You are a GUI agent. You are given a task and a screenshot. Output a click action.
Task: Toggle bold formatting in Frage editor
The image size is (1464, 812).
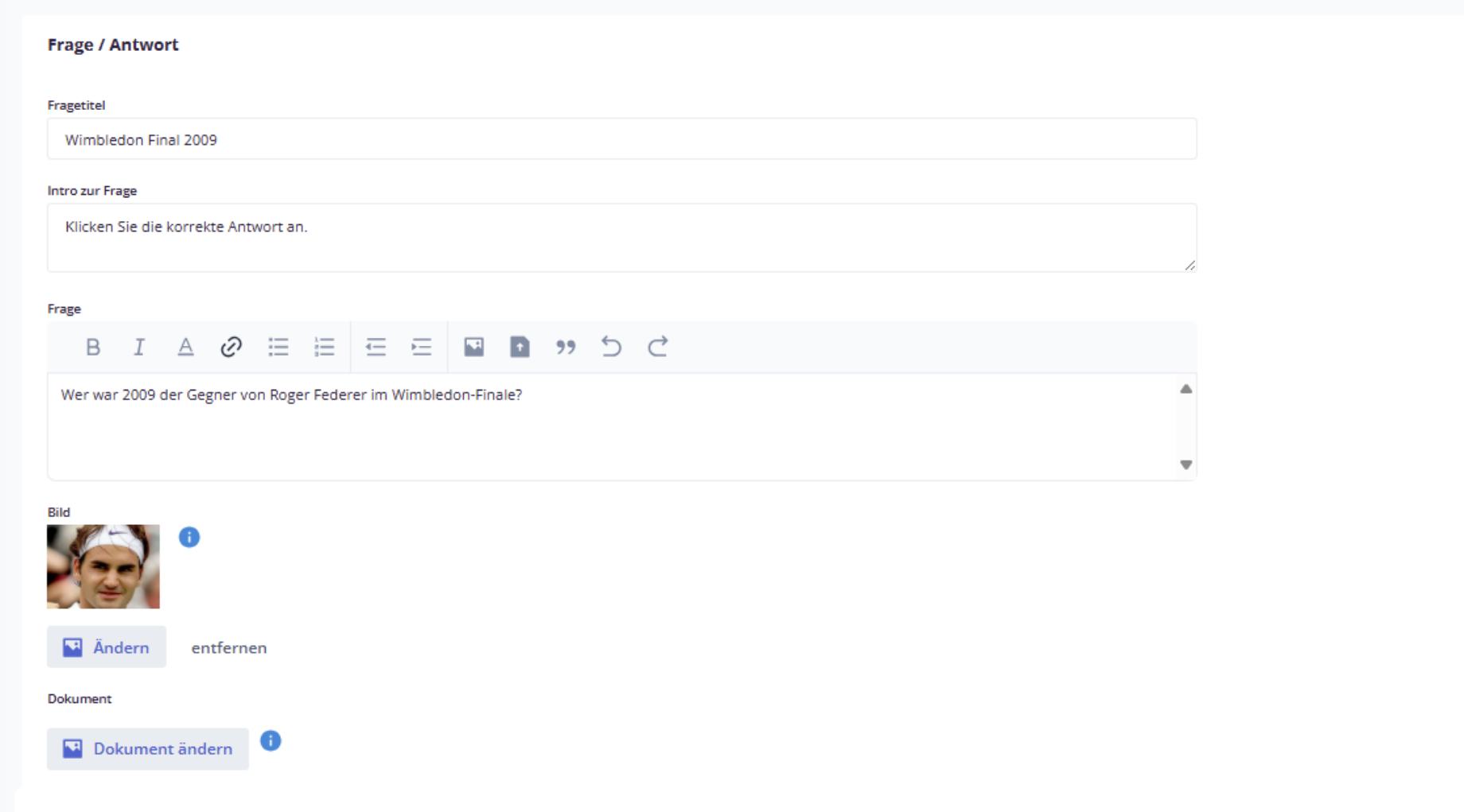click(x=93, y=347)
